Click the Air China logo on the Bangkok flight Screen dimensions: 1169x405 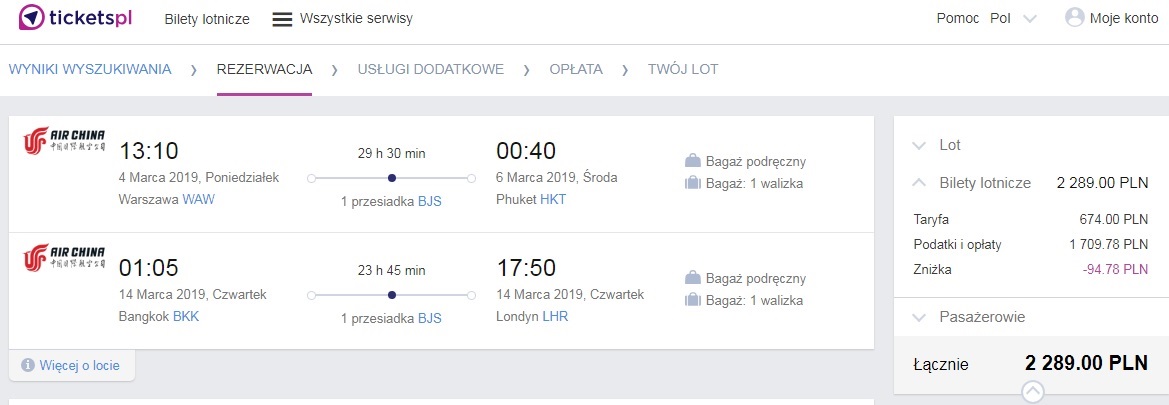(64, 257)
